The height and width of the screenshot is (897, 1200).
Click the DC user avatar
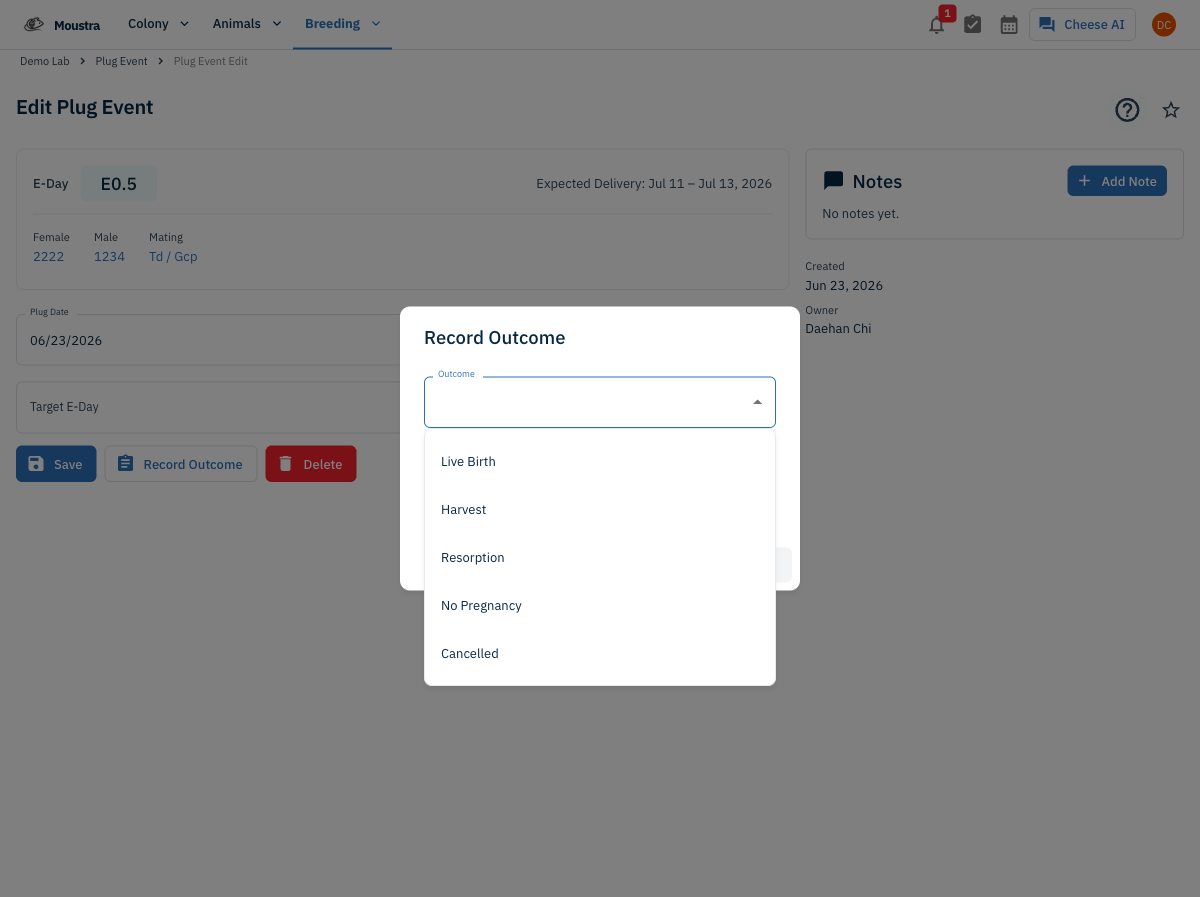point(1164,25)
